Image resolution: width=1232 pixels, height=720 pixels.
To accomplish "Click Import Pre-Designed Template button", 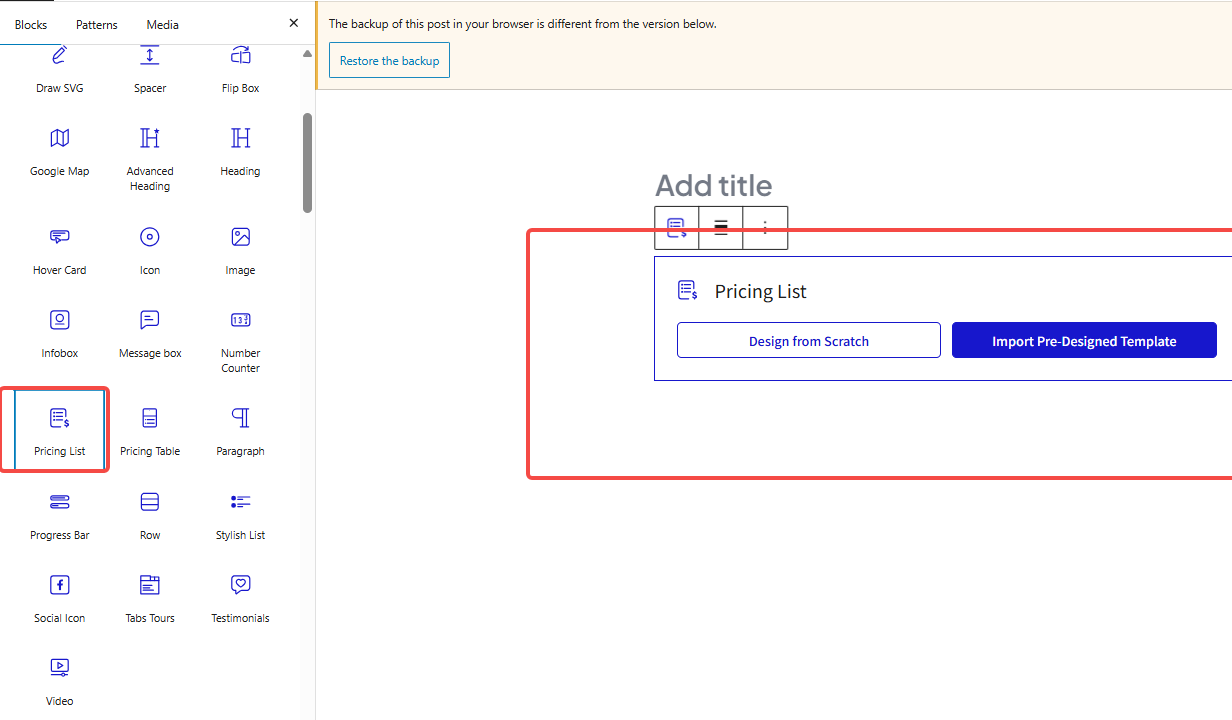I will (x=1083, y=341).
